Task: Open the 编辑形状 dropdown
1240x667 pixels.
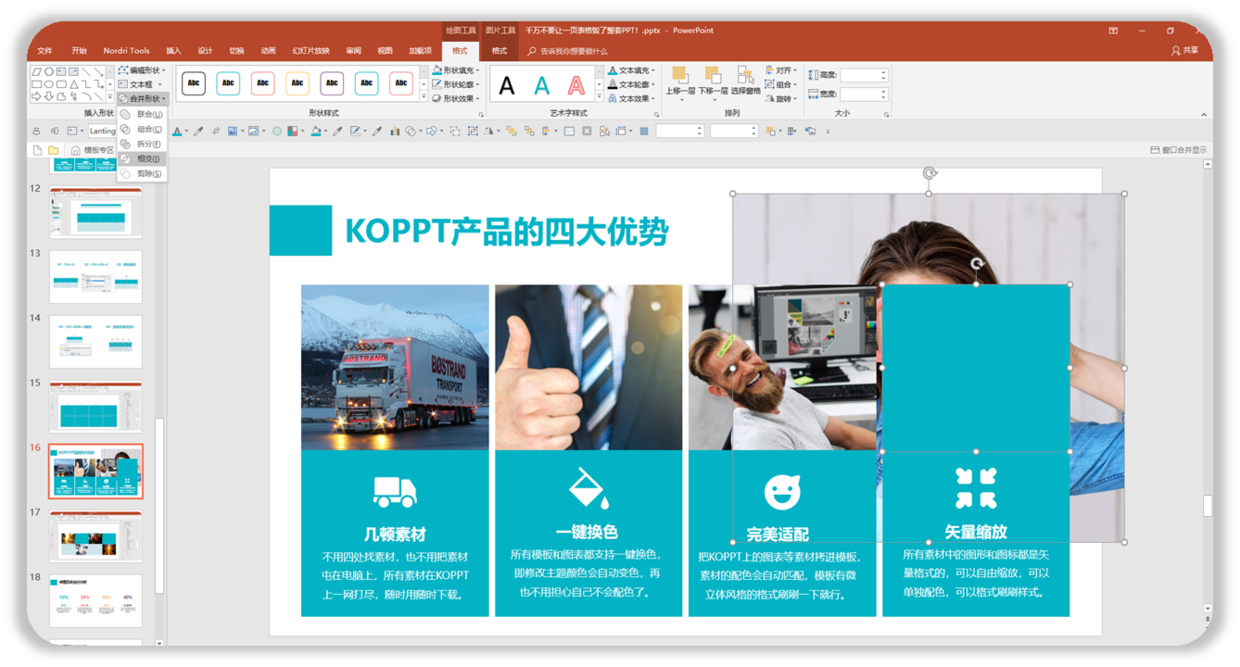Action: (x=142, y=71)
